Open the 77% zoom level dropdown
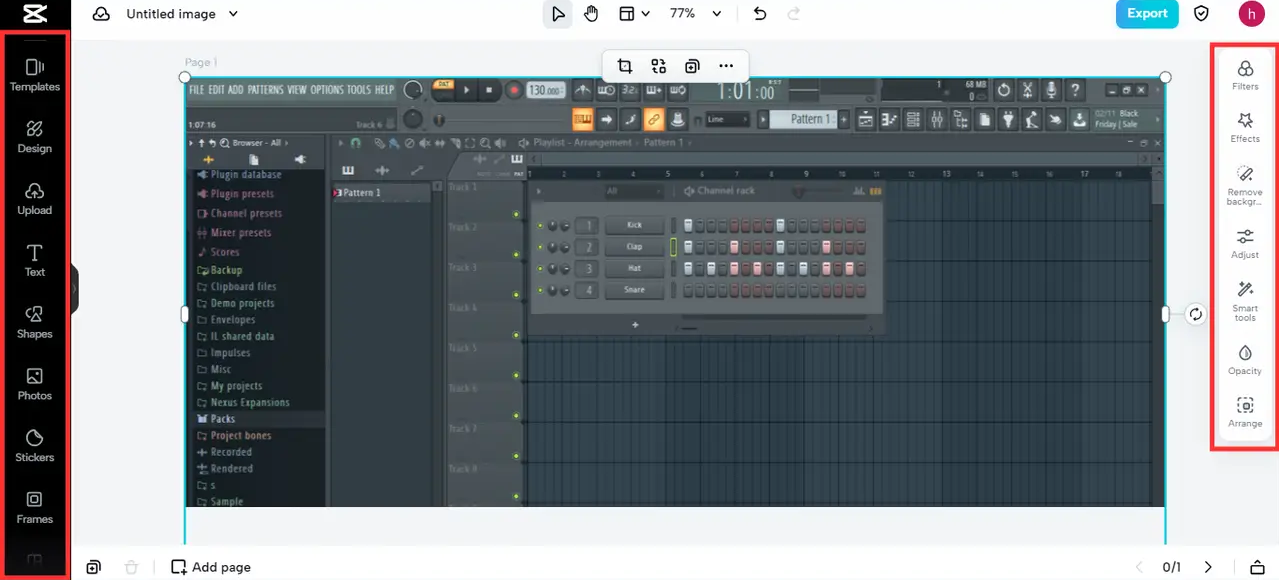The height and width of the screenshot is (580, 1279). point(696,14)
